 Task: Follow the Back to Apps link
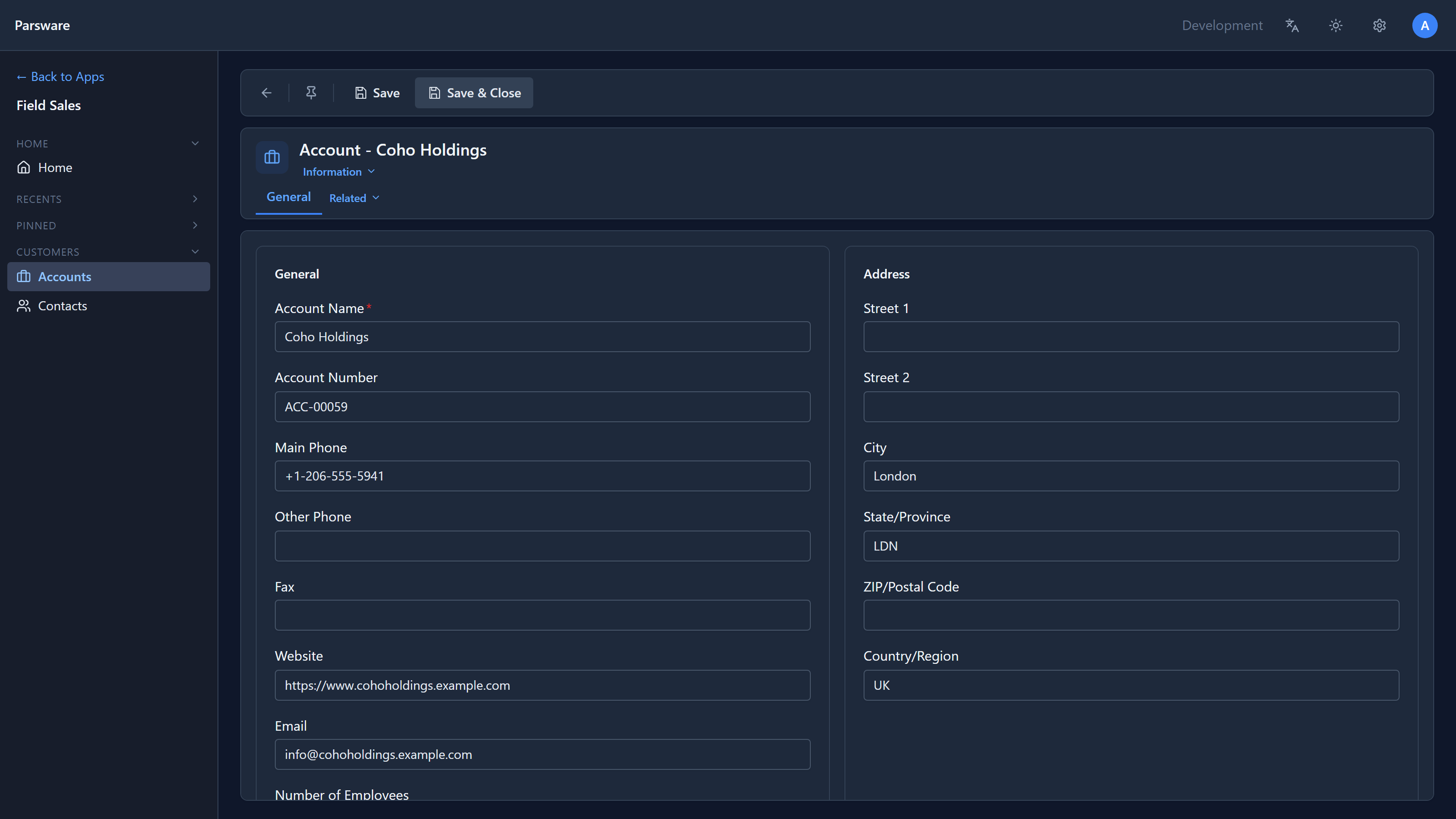60,76
